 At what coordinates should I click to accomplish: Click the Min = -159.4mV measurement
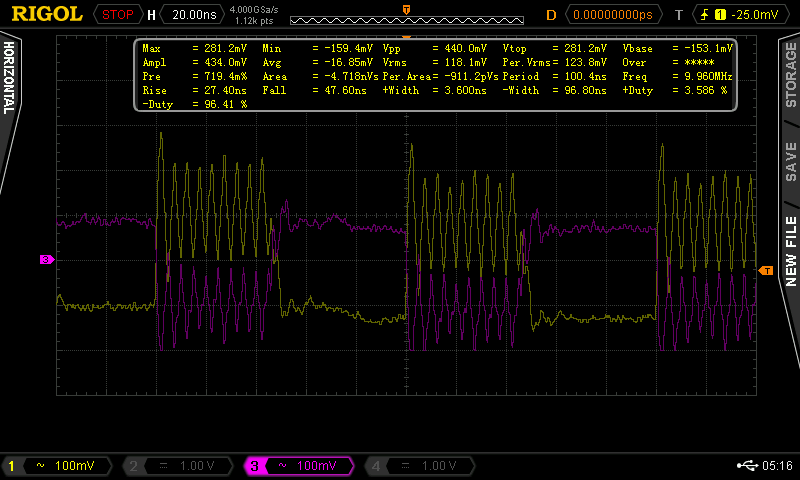[317, 48]
